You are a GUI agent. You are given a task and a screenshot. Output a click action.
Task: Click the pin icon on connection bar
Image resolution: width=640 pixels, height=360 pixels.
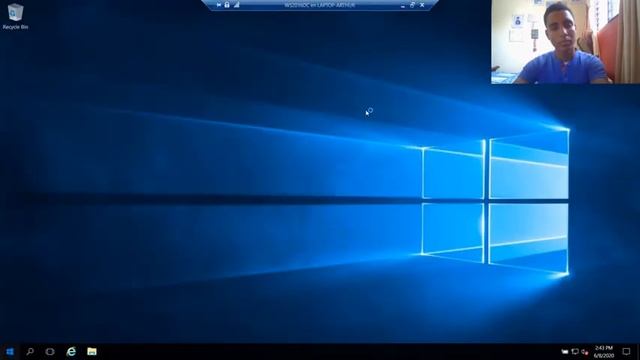tap(219, 5)
